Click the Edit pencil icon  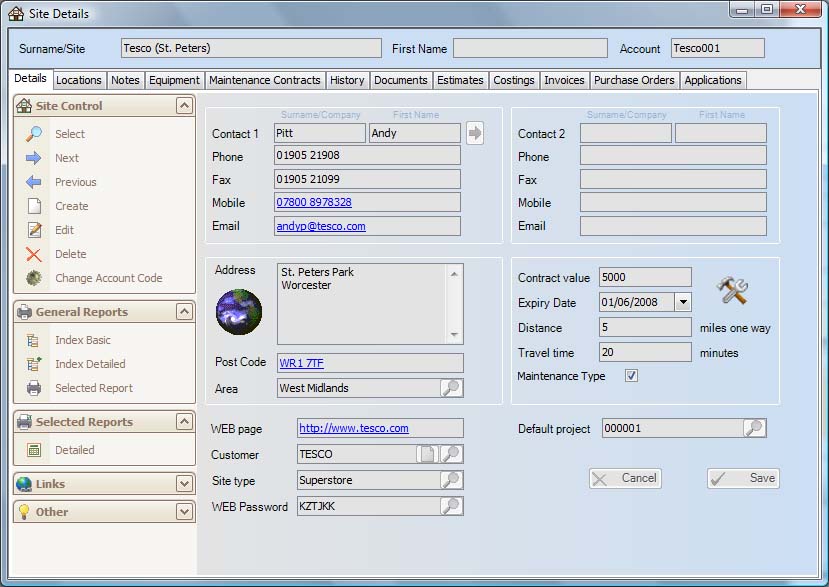pyautogui.click(x=34, y=230)
